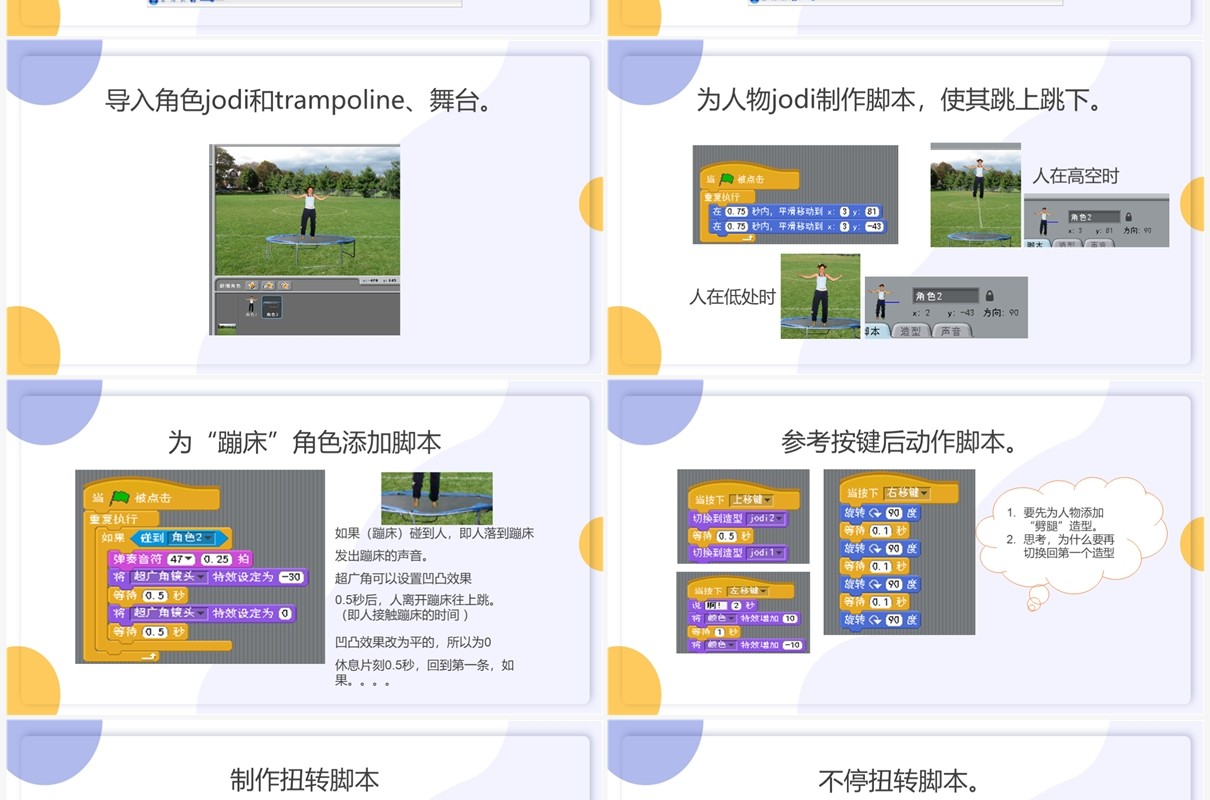The height and width of the screenshot is (800, 1210).
Task: Click cloud note 要先为人物添加“劈腿”造型。
Action: pyautogui.click(x=1063, y=519)
